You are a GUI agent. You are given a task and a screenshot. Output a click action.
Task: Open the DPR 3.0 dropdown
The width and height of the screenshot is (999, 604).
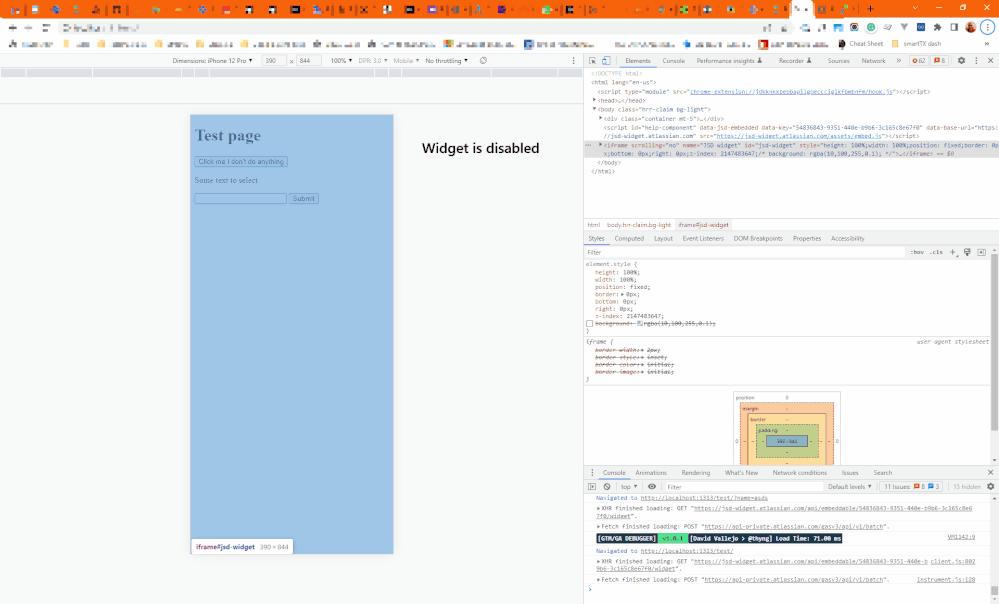[x=373, y=61]
